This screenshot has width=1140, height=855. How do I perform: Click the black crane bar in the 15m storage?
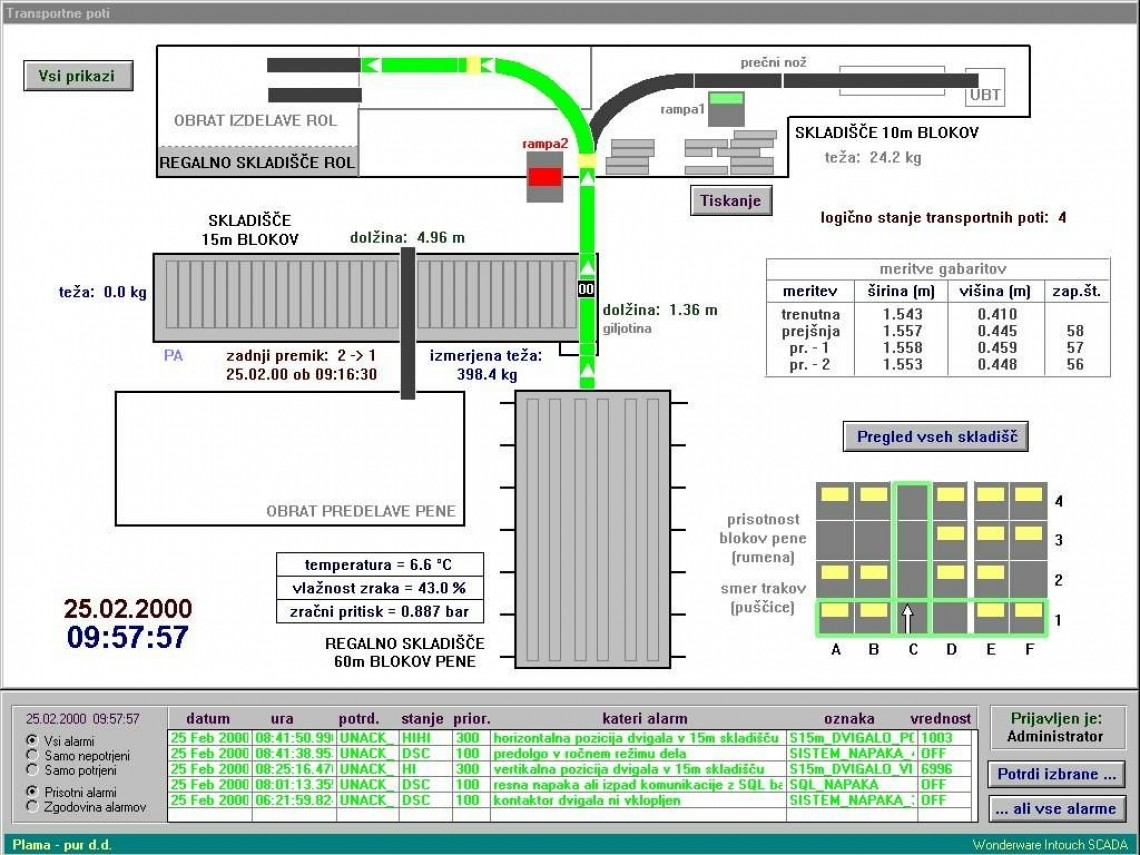(407, 322)
